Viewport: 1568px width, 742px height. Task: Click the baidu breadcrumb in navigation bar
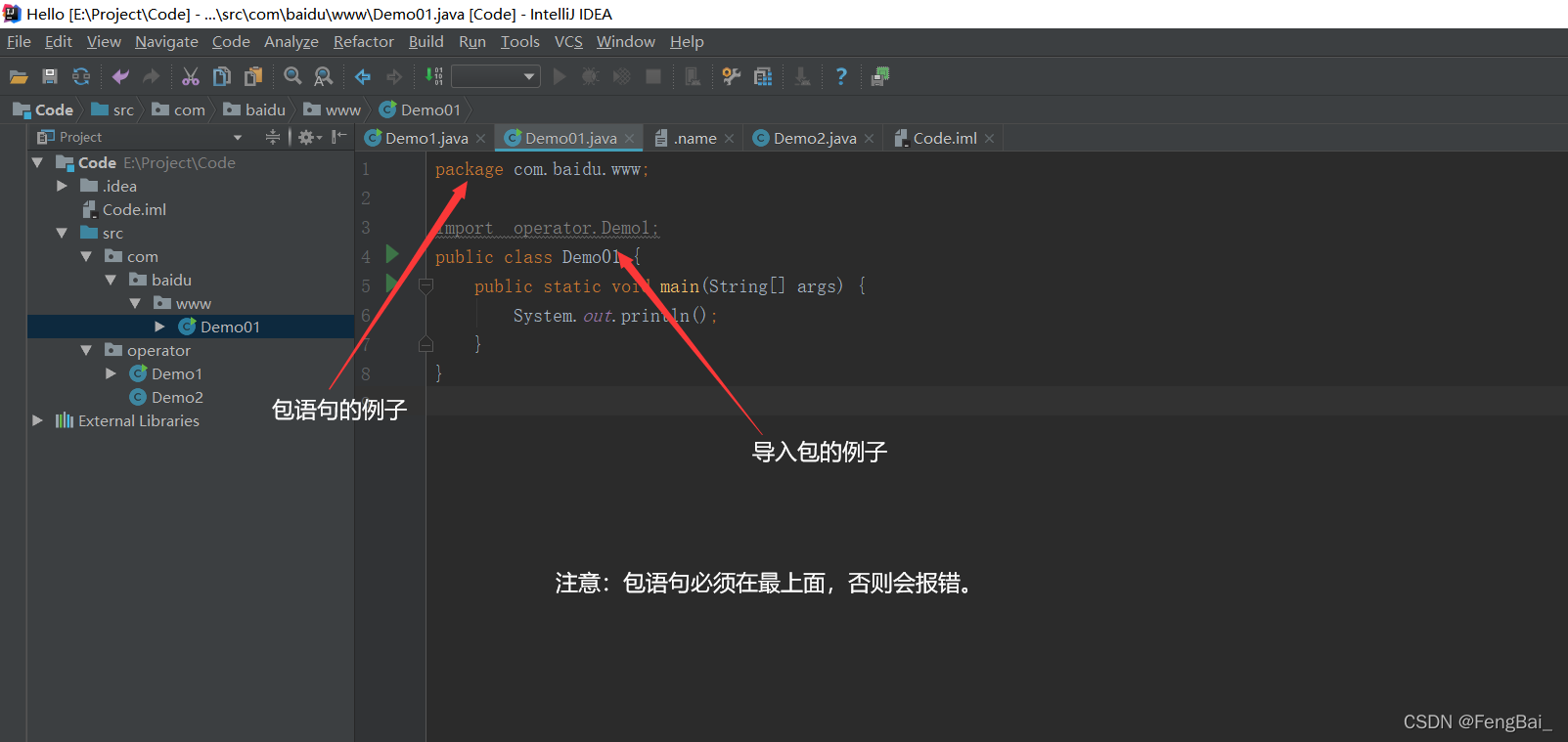[x=254, y=110]
